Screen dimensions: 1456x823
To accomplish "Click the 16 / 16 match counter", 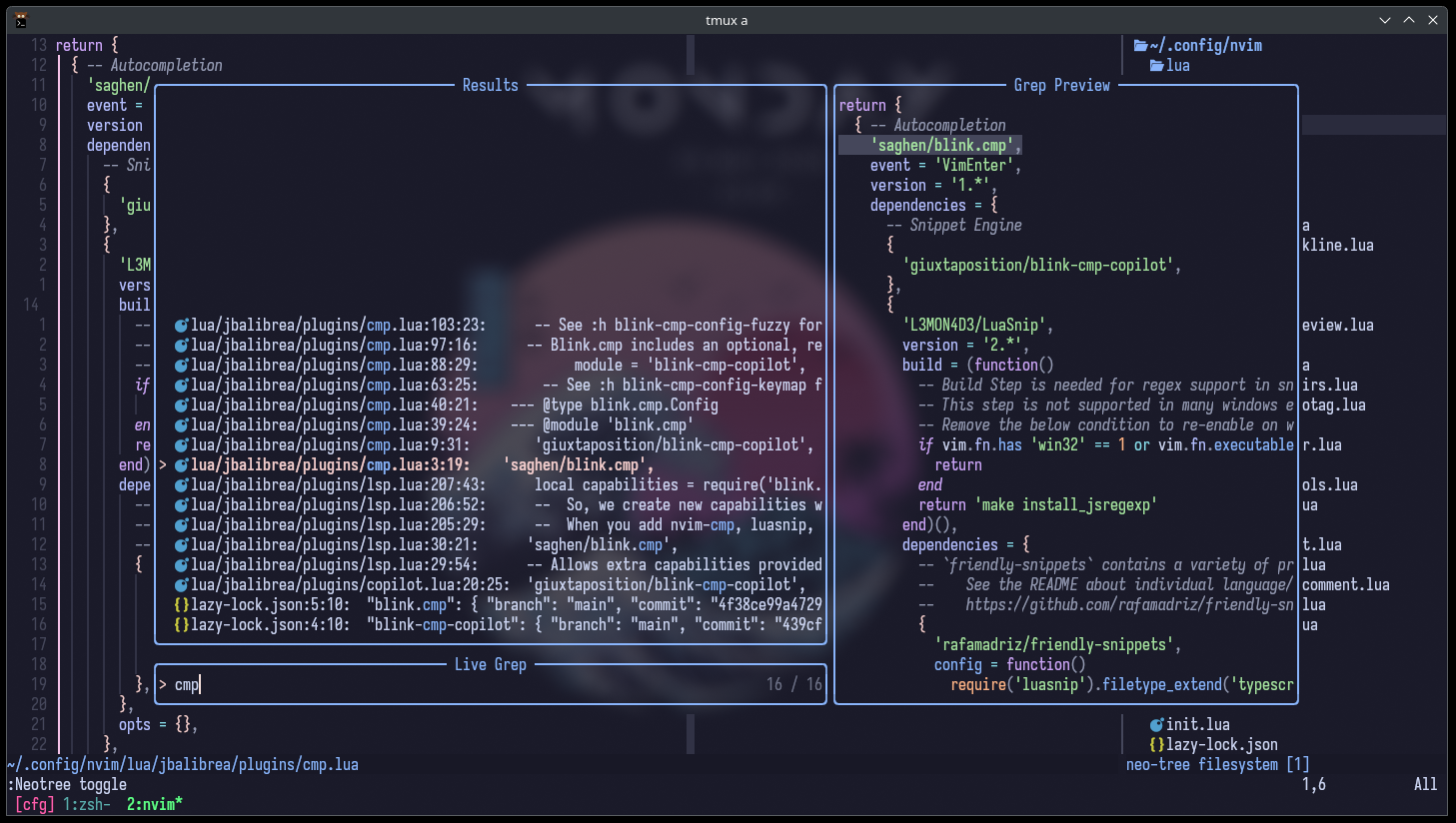I will (x=794, y=684).
